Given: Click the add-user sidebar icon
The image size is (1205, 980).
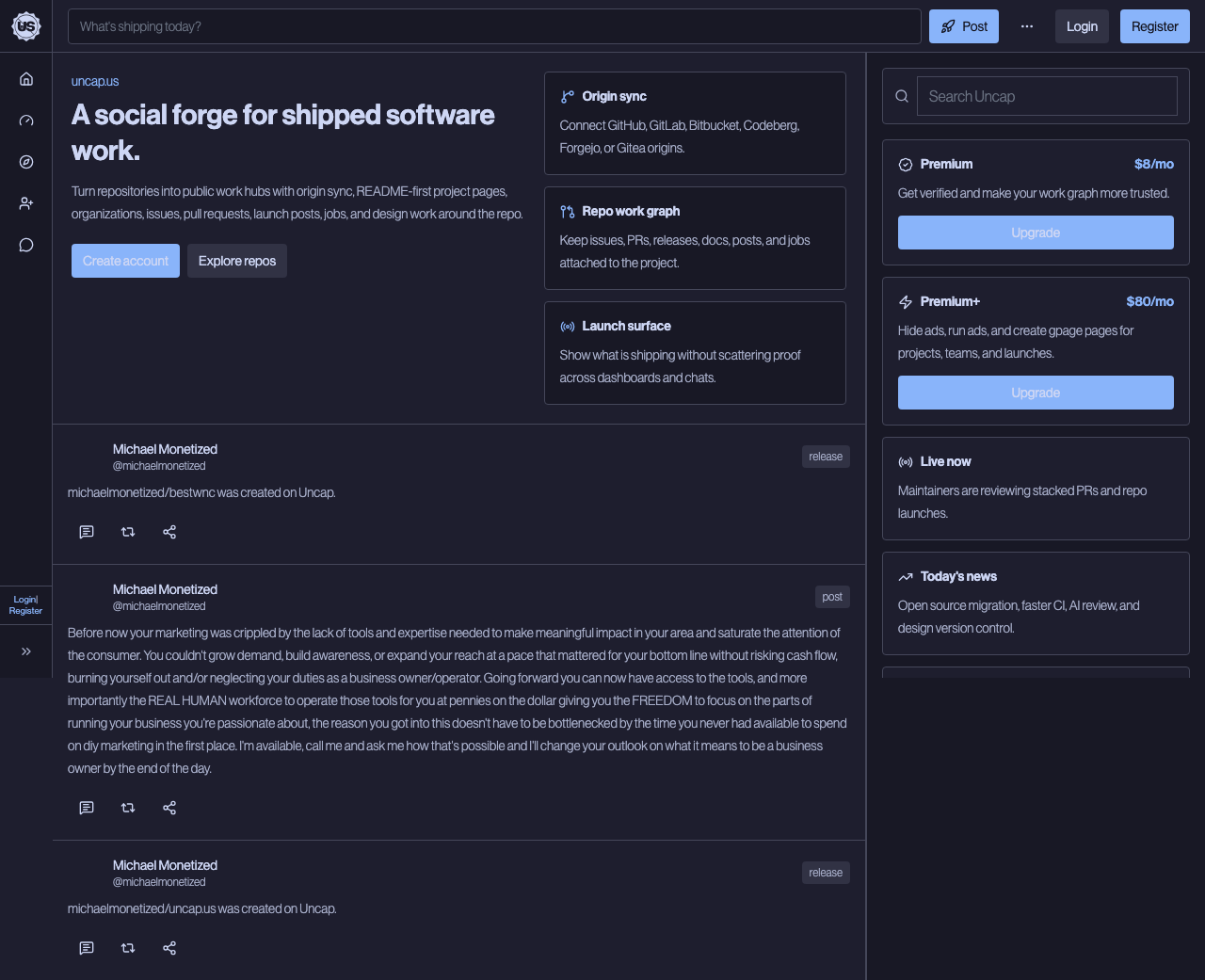Looking at the screenshot, I should pyautogui.click(x=26, y=203).
